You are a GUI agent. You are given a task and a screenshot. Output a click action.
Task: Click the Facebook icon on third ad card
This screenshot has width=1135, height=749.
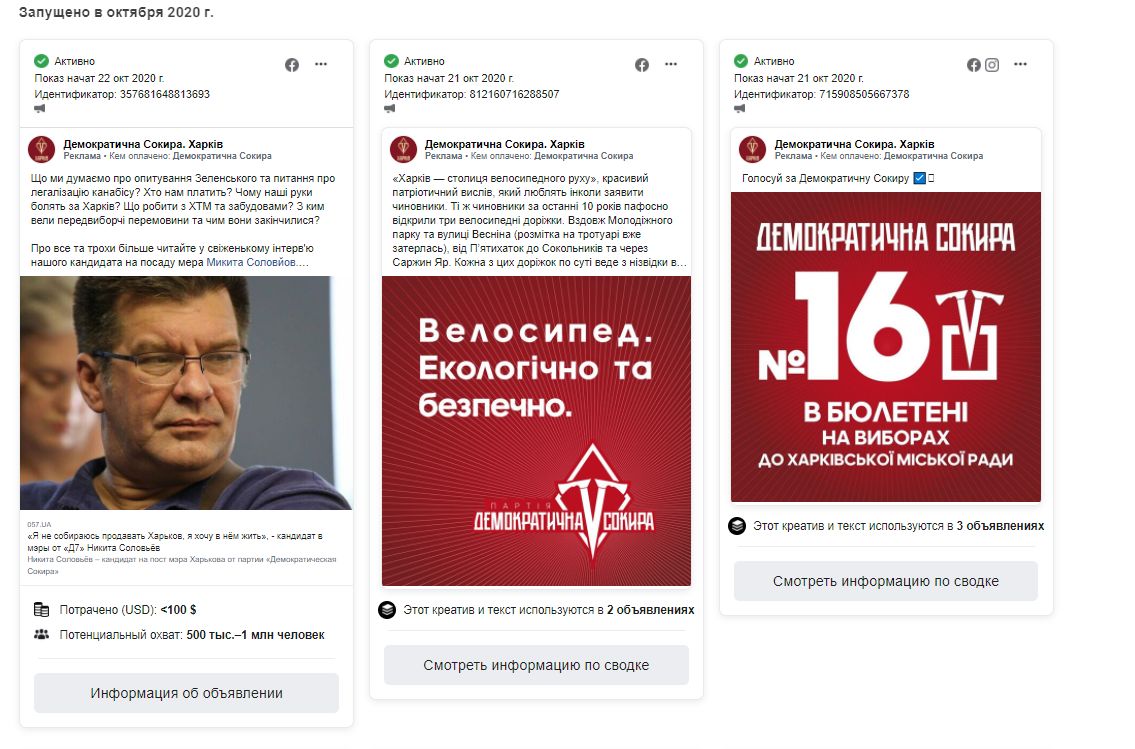pos(974,65)
